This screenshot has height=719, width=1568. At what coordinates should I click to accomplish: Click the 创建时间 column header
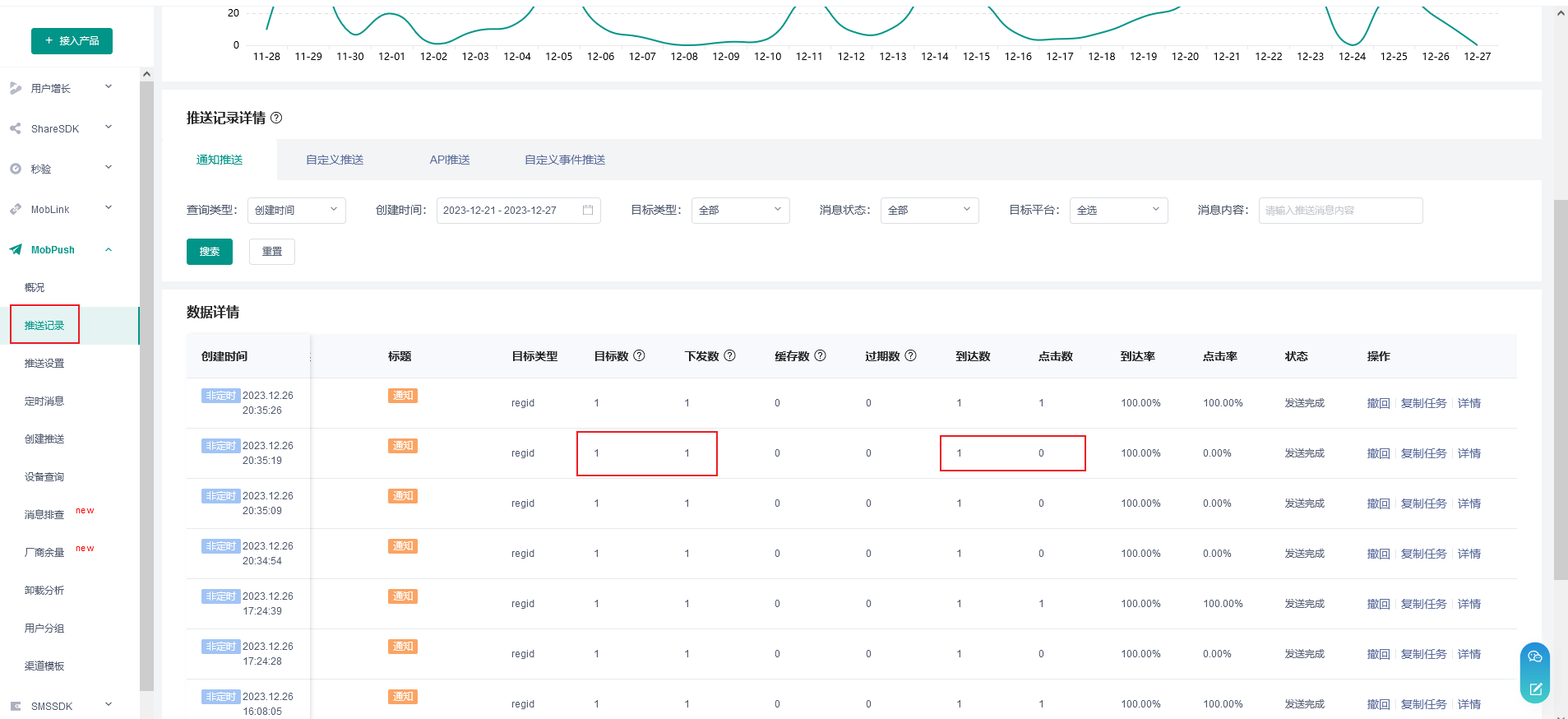(x=224, y=356)
